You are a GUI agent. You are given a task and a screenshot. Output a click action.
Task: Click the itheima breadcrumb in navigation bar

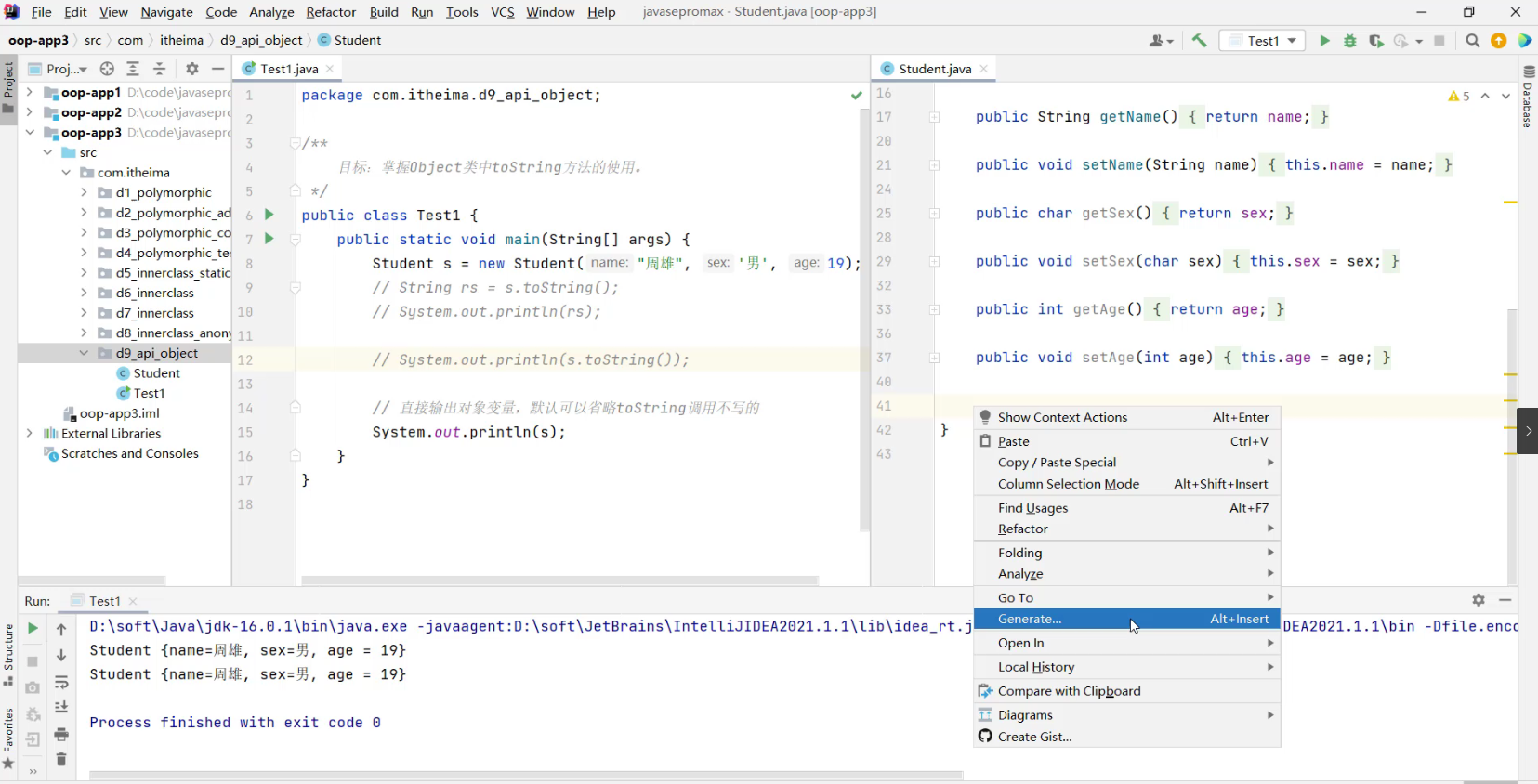[181, 40]
